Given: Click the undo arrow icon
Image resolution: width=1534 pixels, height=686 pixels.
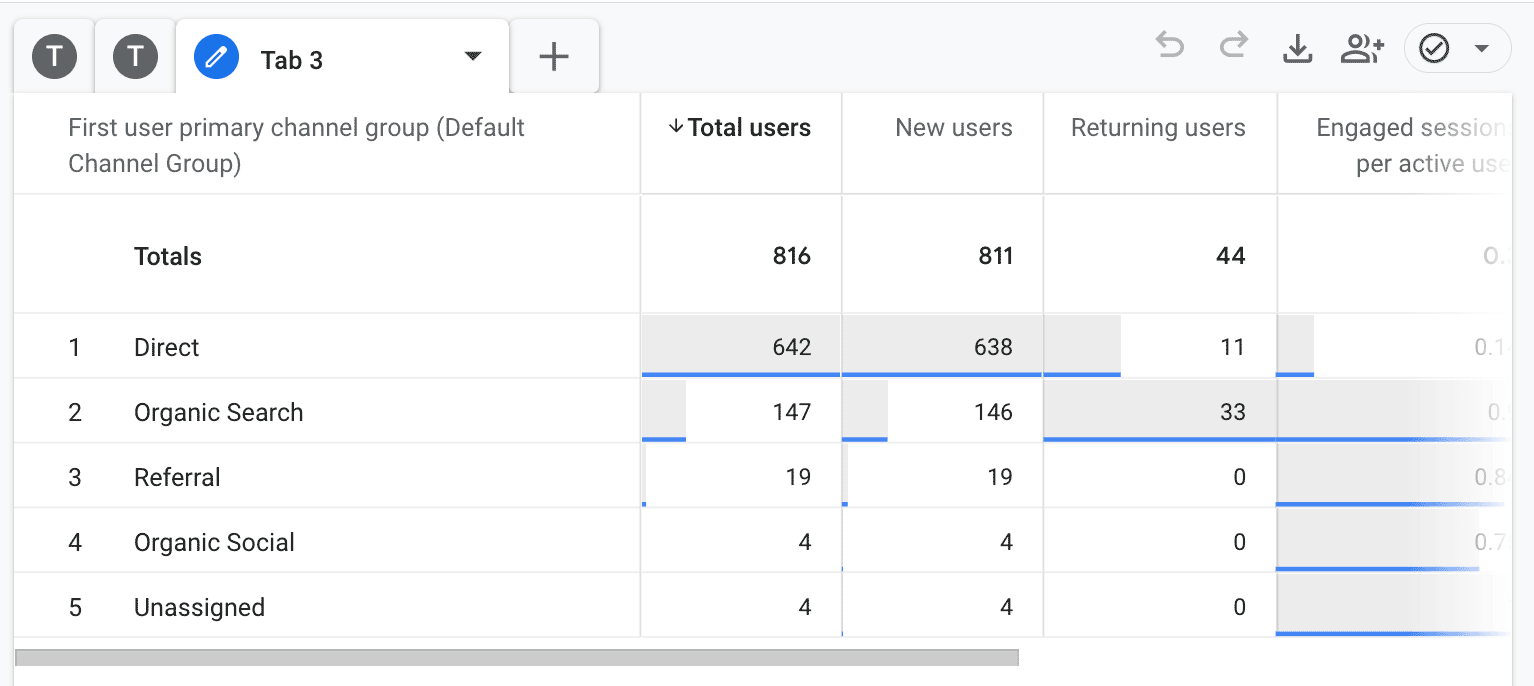Looking at the screenshot, I should pyautogui.click(x=1169, y=47).
